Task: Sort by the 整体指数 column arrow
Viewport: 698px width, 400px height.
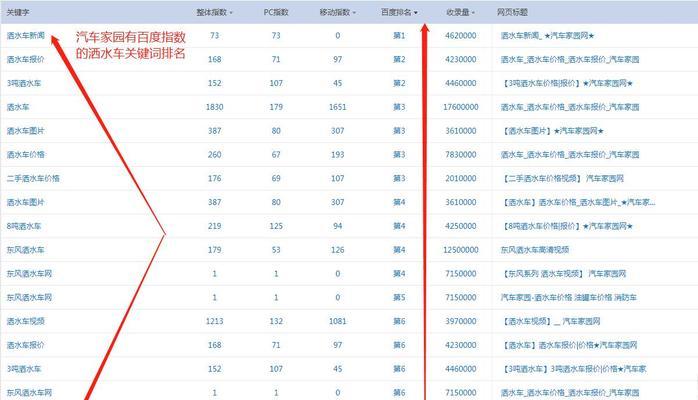Action: tap(231, 13)
